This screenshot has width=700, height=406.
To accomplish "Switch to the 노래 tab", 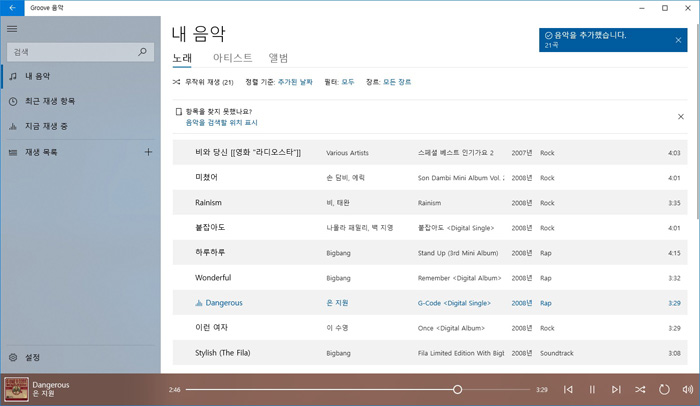I will pos(182,58).
